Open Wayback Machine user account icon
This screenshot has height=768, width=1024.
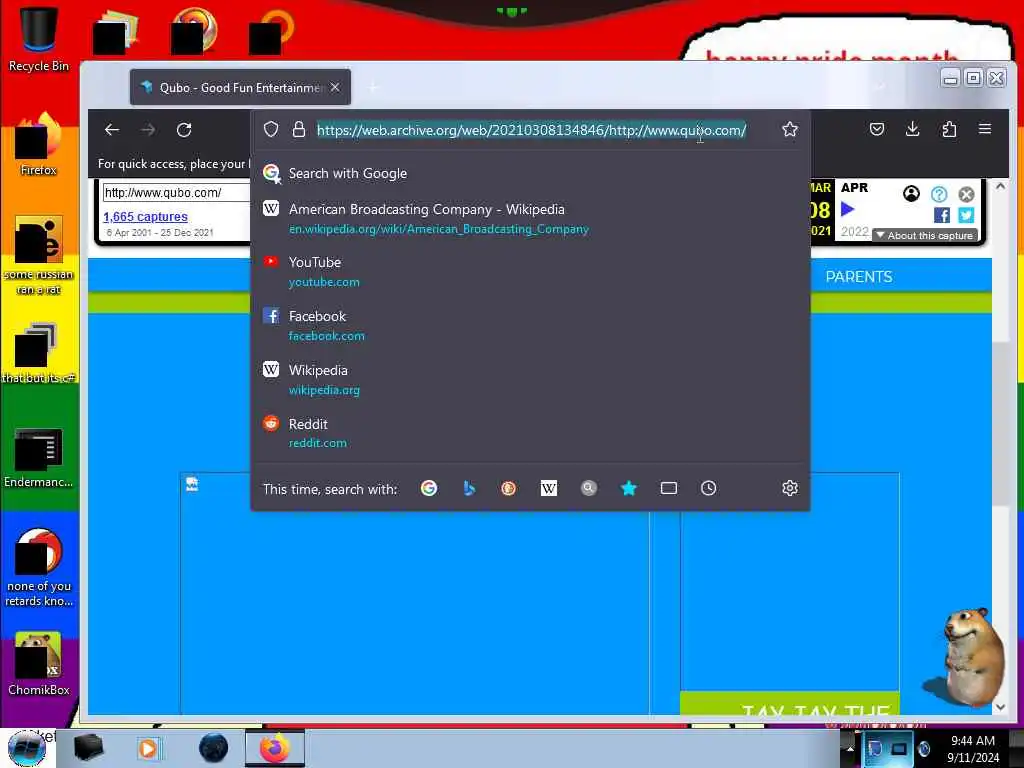click(911, 194)
